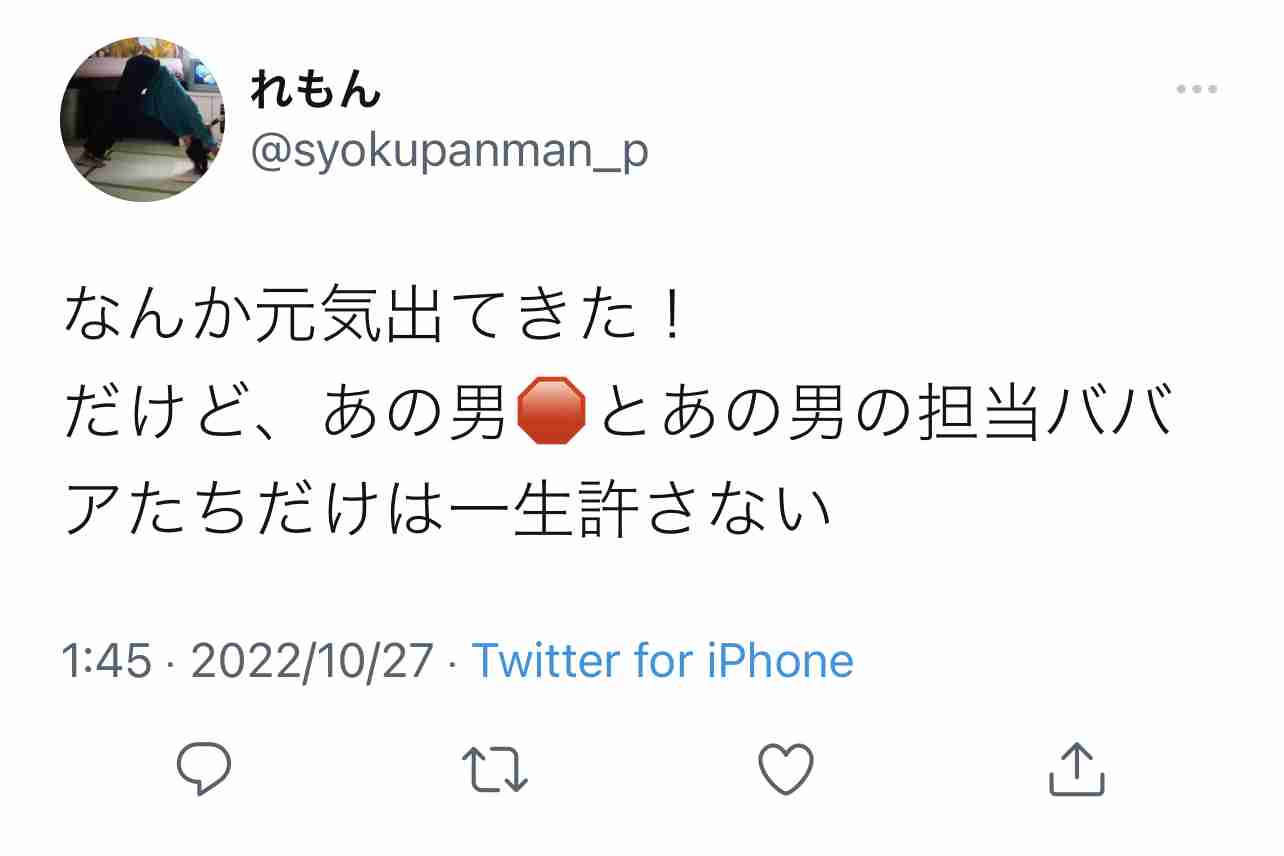The width and height of the screenshot is (1284, 856).
Task: Open the three-dot more options menu
Action: [x=1196, y=90]
